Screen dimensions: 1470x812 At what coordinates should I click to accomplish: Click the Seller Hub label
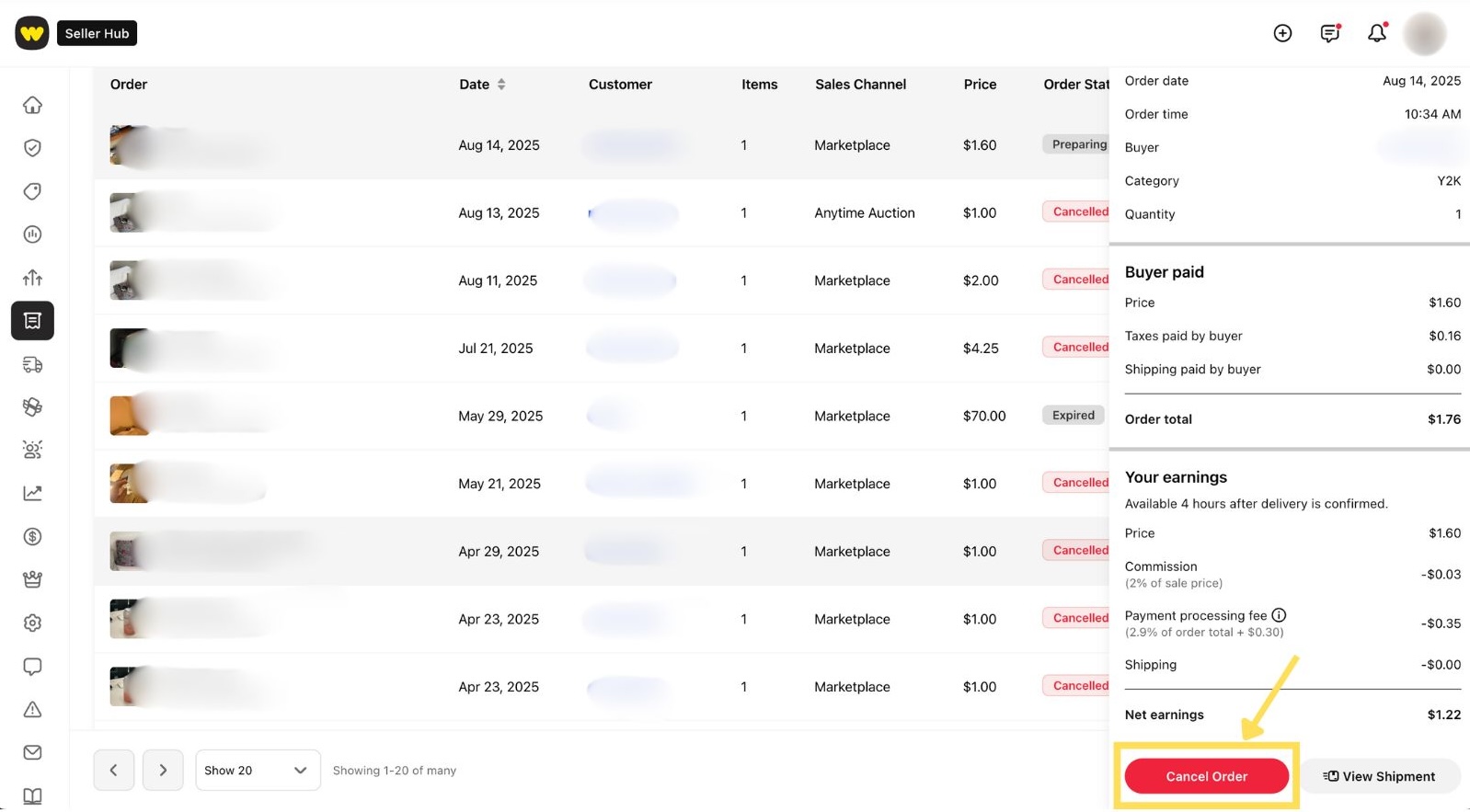click(x=97, y=33)
